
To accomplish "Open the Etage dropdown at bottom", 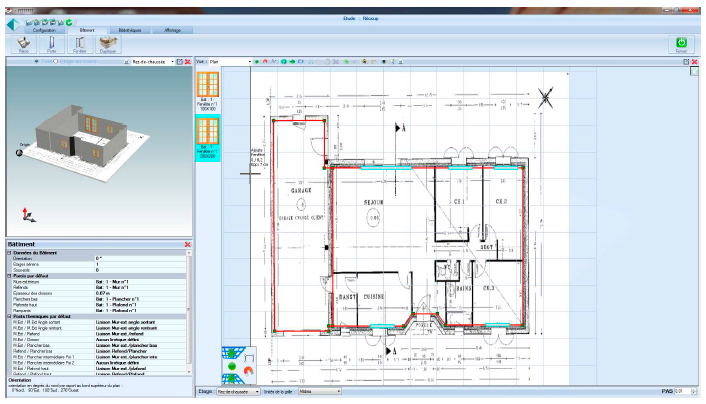I will pos(257,391).
